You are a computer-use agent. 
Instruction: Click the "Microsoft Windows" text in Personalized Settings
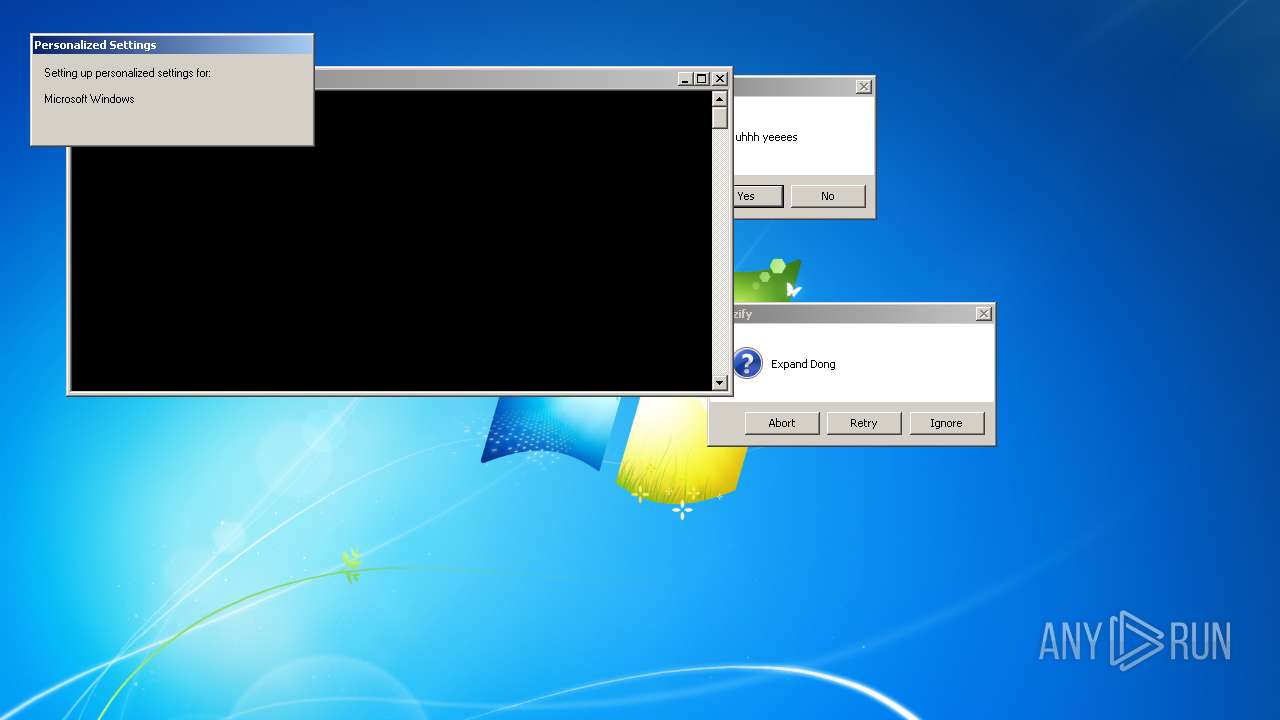pos(89,99)
